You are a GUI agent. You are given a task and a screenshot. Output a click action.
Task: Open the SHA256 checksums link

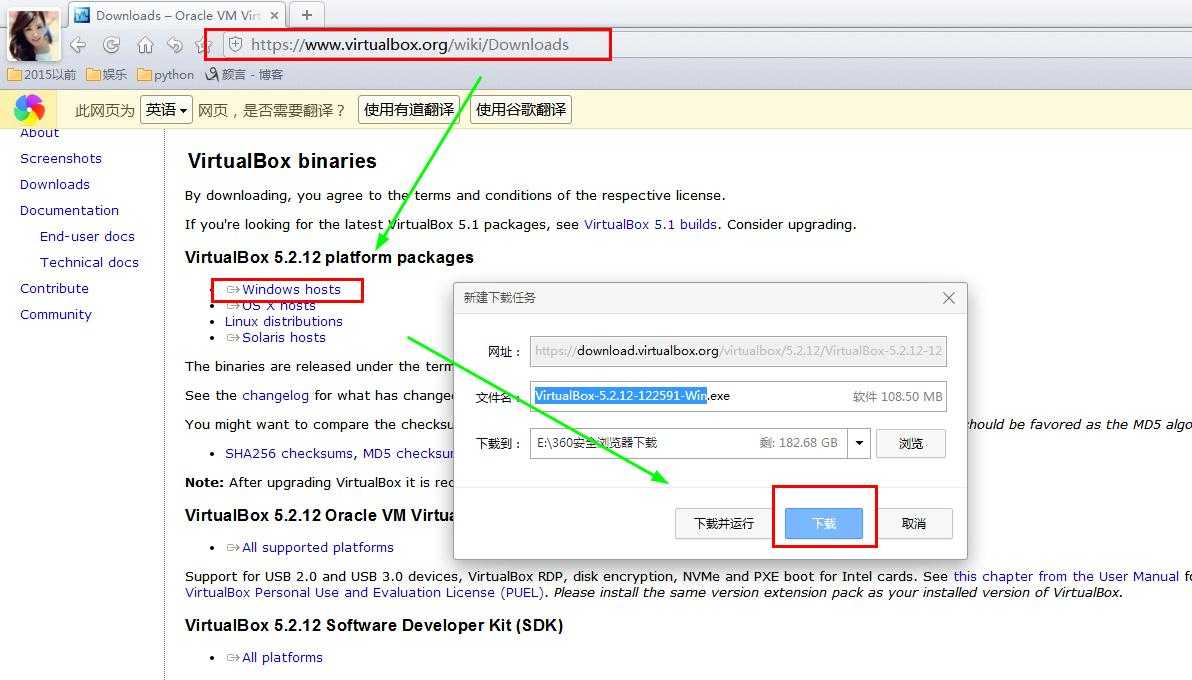pos(289,453)
